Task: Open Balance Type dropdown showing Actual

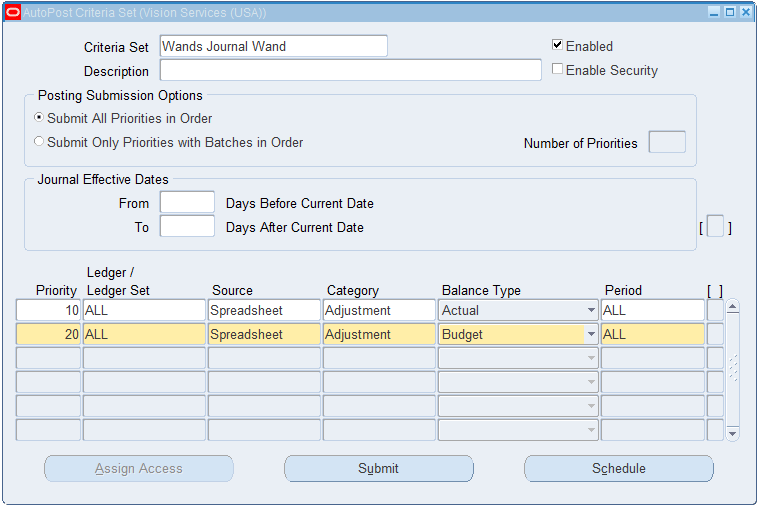Action: click(x=591, y=311)
